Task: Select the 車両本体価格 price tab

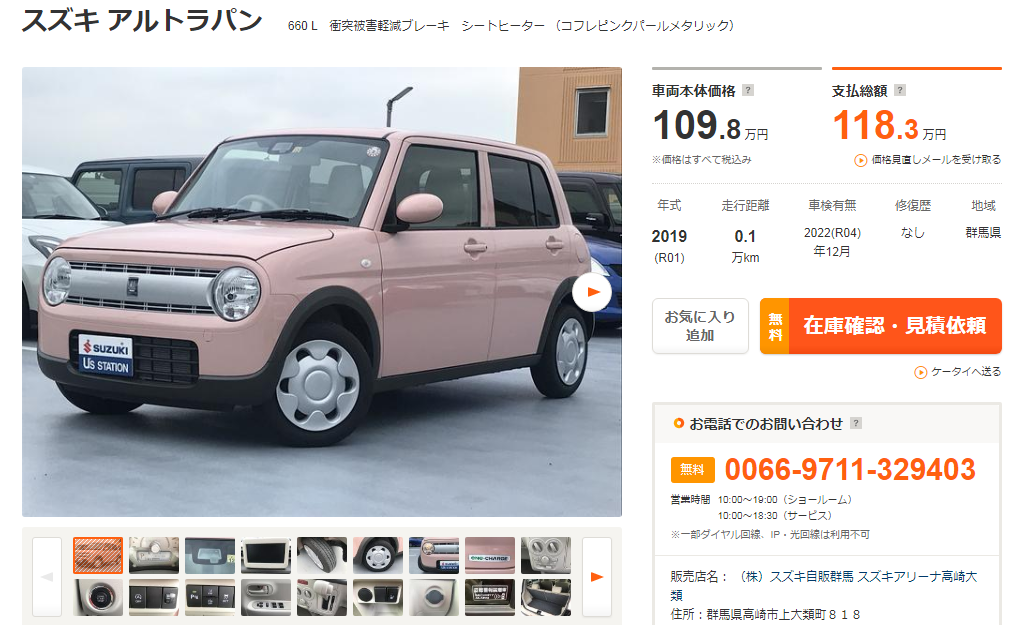Action: pos(736,114)
